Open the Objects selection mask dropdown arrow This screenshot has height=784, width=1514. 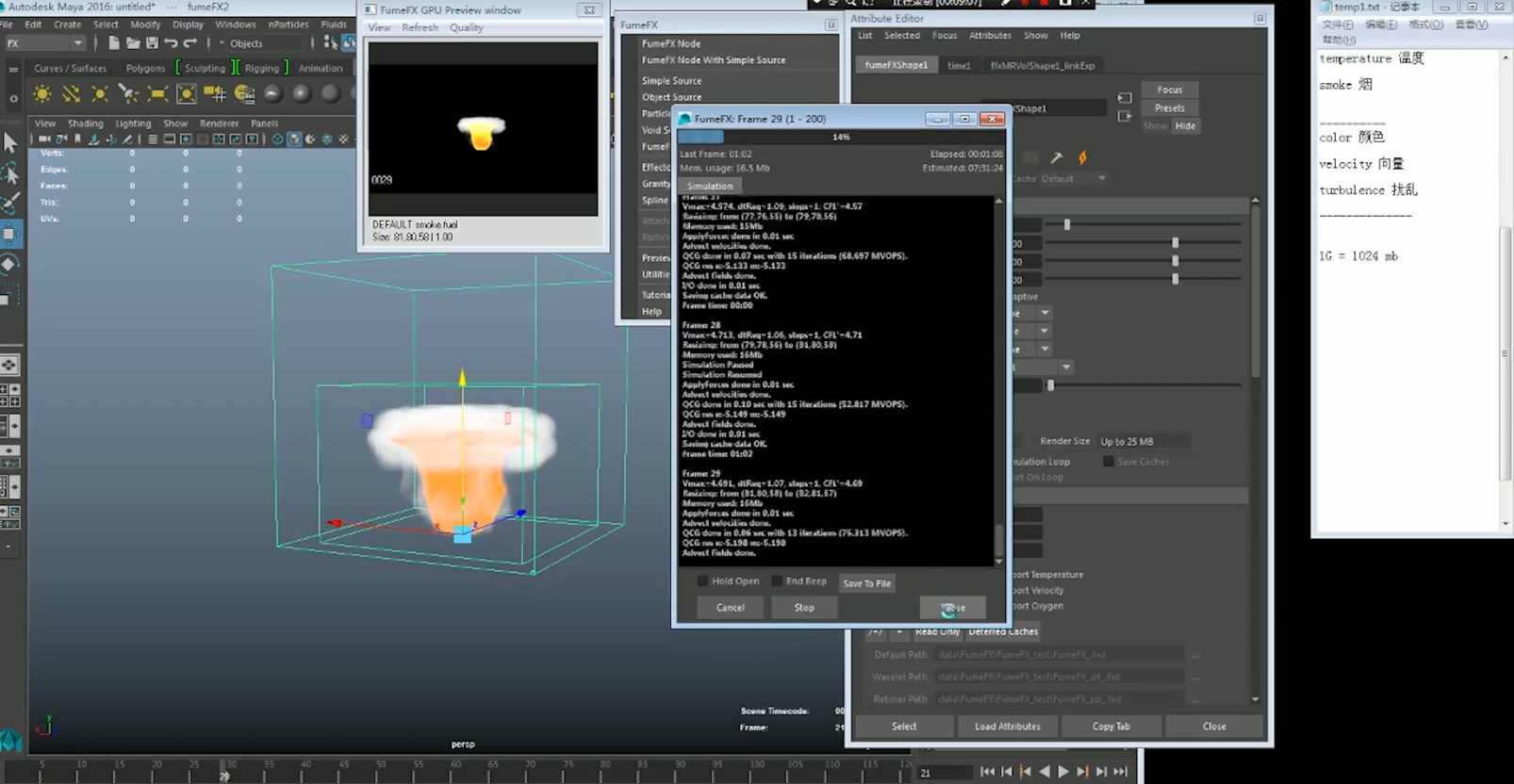click(222, 43)
